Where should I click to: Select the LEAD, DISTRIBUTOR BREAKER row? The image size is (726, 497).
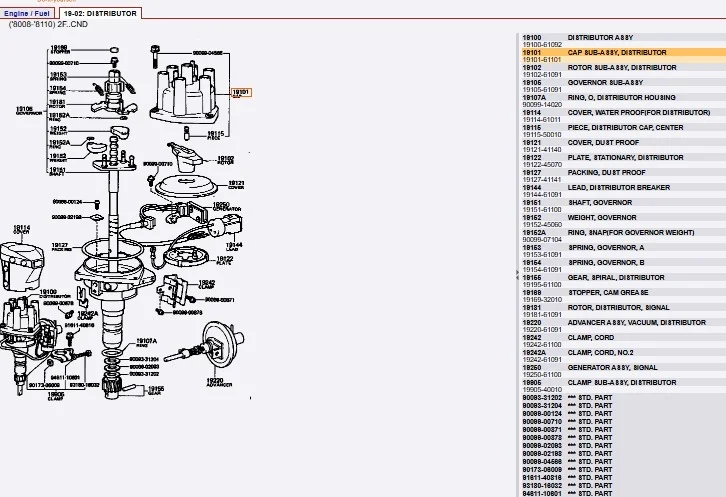pos(623,191)
